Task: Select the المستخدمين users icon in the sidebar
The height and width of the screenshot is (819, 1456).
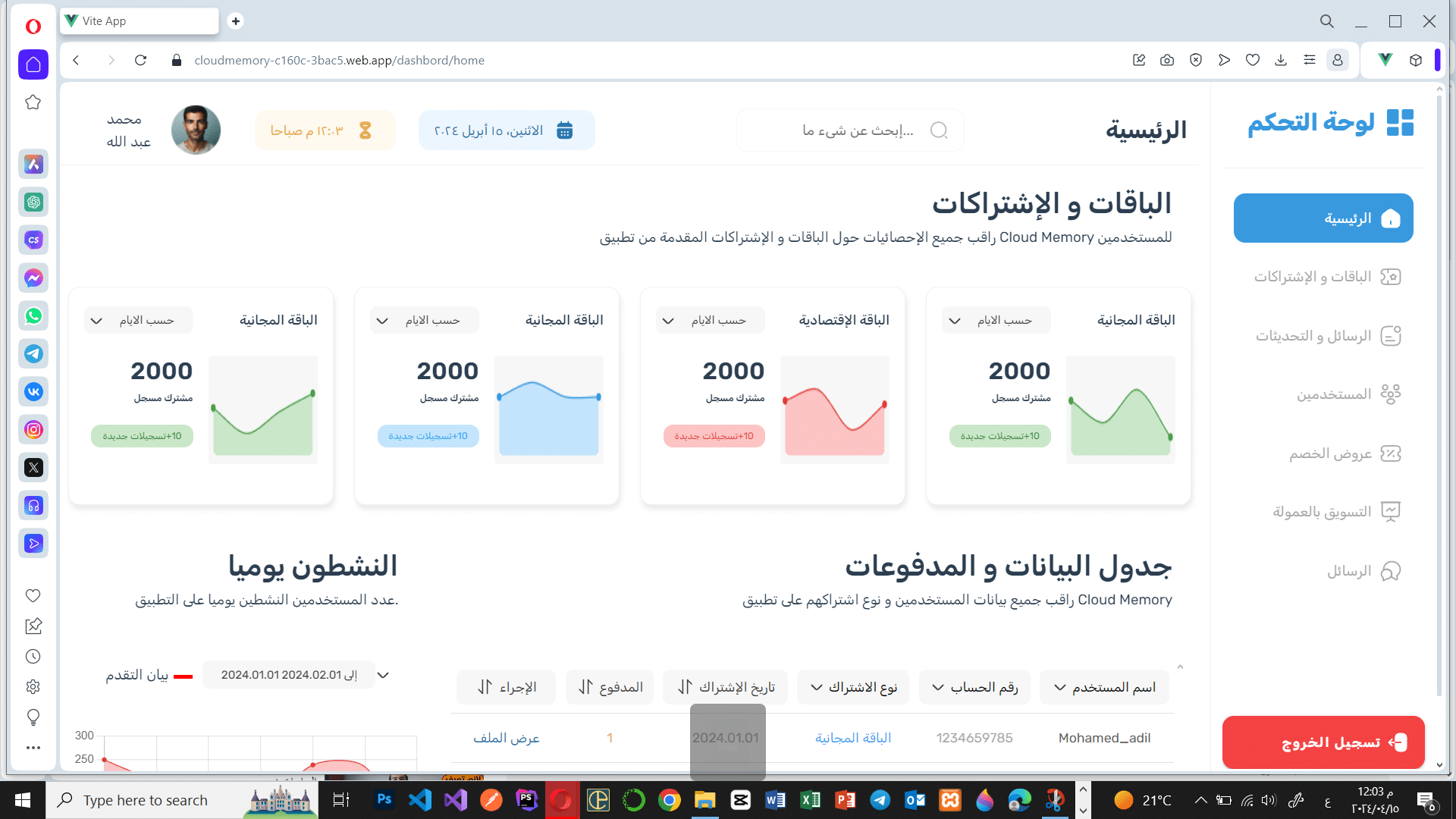Action: pyautogui.click(x=1391, y=394)
